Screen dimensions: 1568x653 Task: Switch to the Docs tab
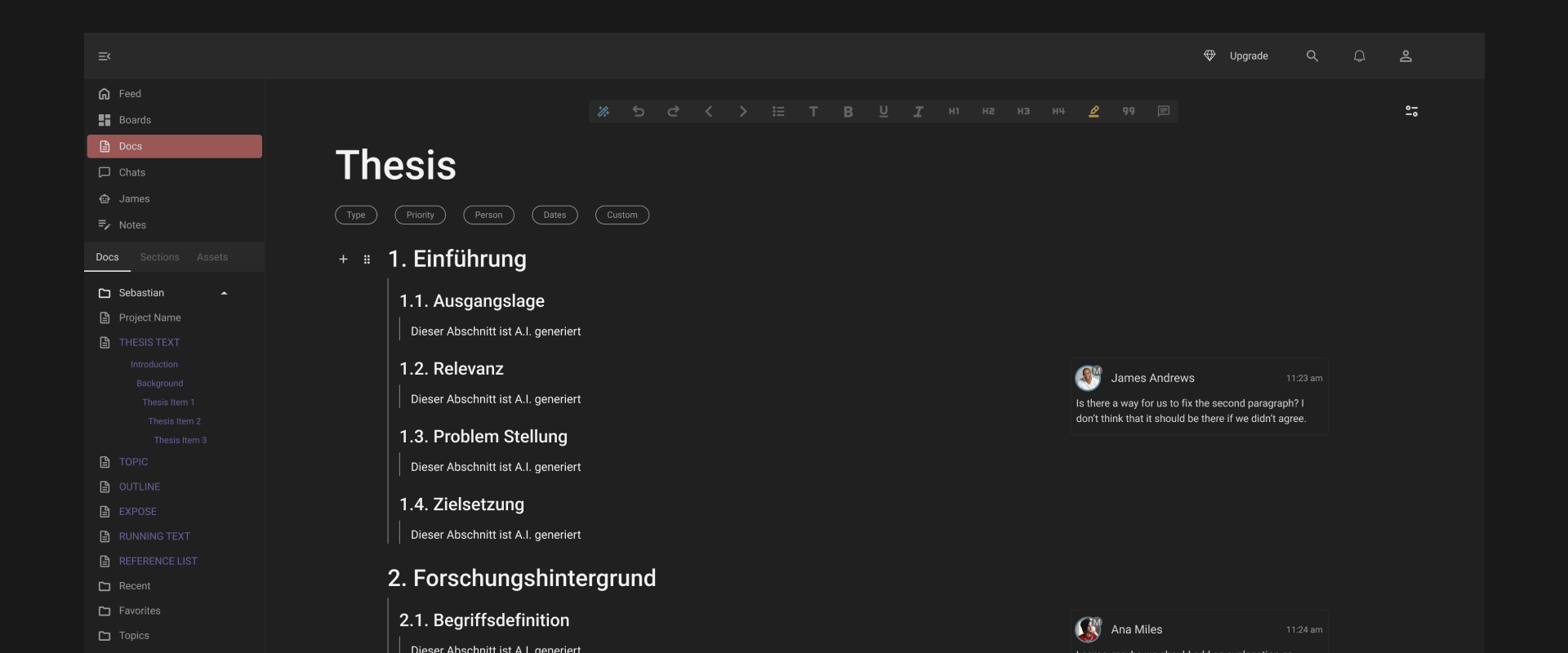point(107,257)
